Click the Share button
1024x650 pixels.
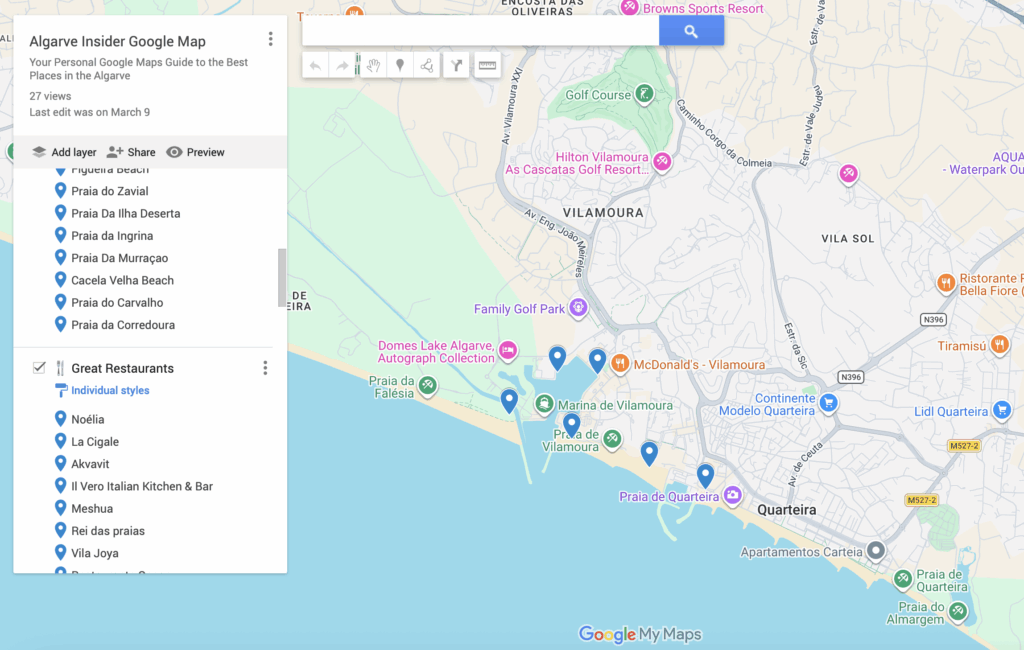pos(131,152)
